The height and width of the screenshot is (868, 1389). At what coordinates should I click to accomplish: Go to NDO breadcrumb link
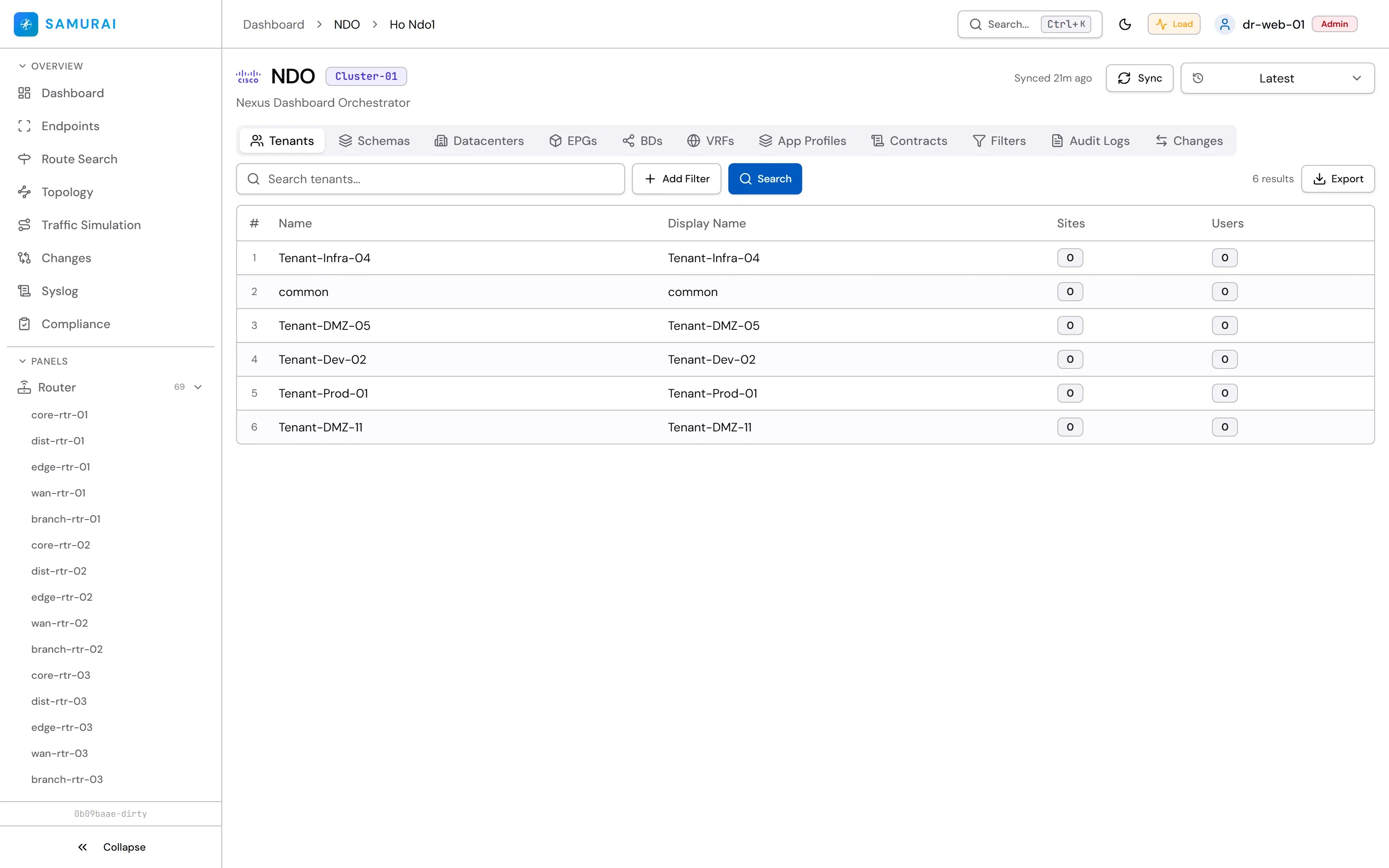point(347,25)
